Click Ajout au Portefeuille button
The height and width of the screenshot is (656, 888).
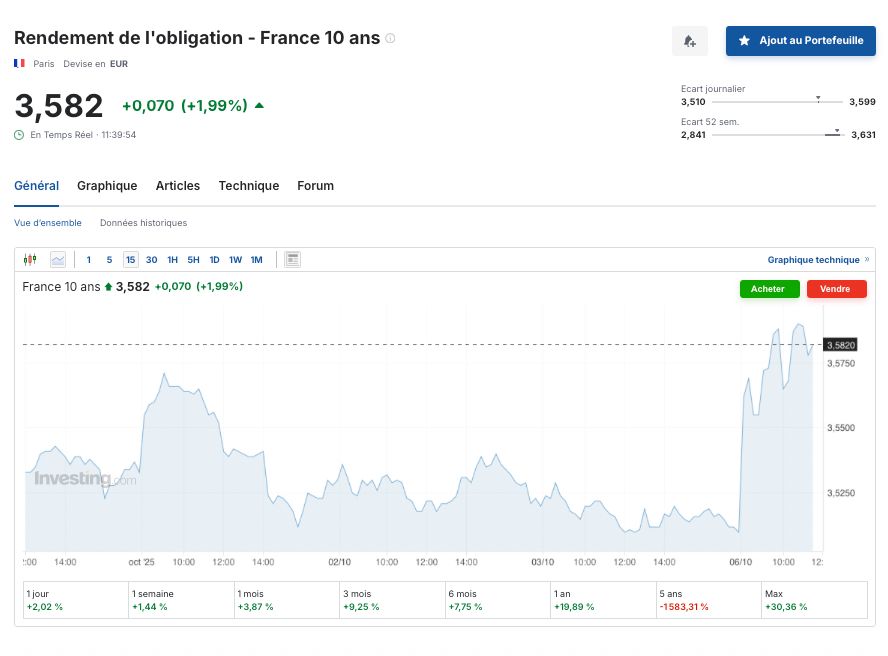click(x=801, y=41)
